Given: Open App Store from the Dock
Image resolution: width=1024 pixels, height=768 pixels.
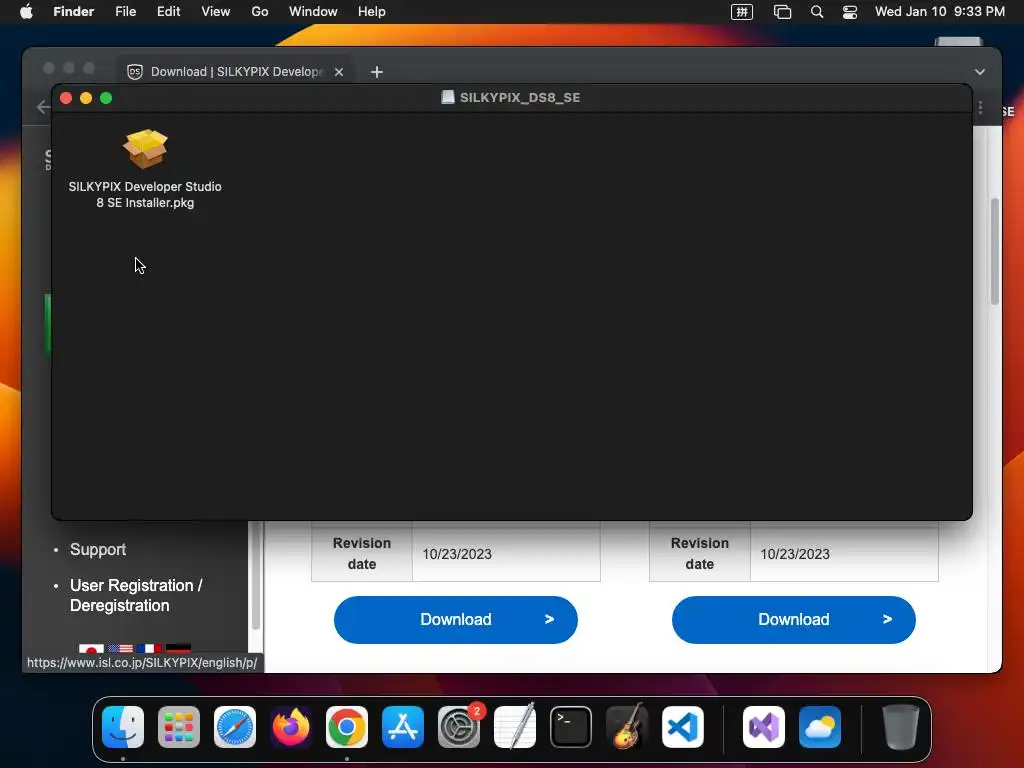Looking at the screenshot, I should tap(403, 727).
